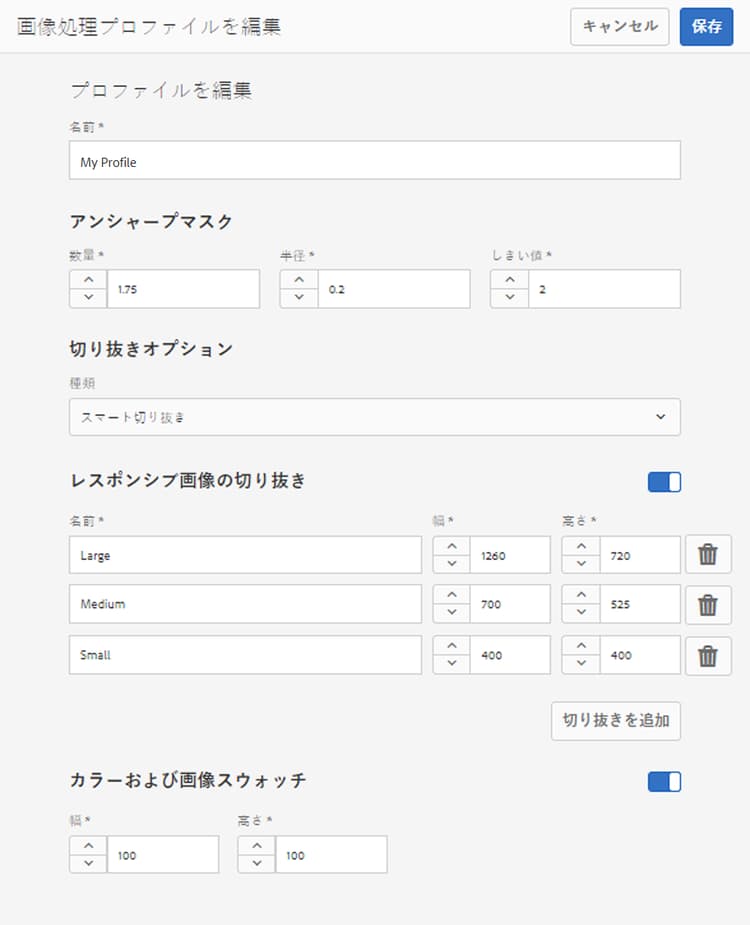
Task: Disable the カラーおよび画像スウォッチ toggle
Action: click(x=664, y=781)
